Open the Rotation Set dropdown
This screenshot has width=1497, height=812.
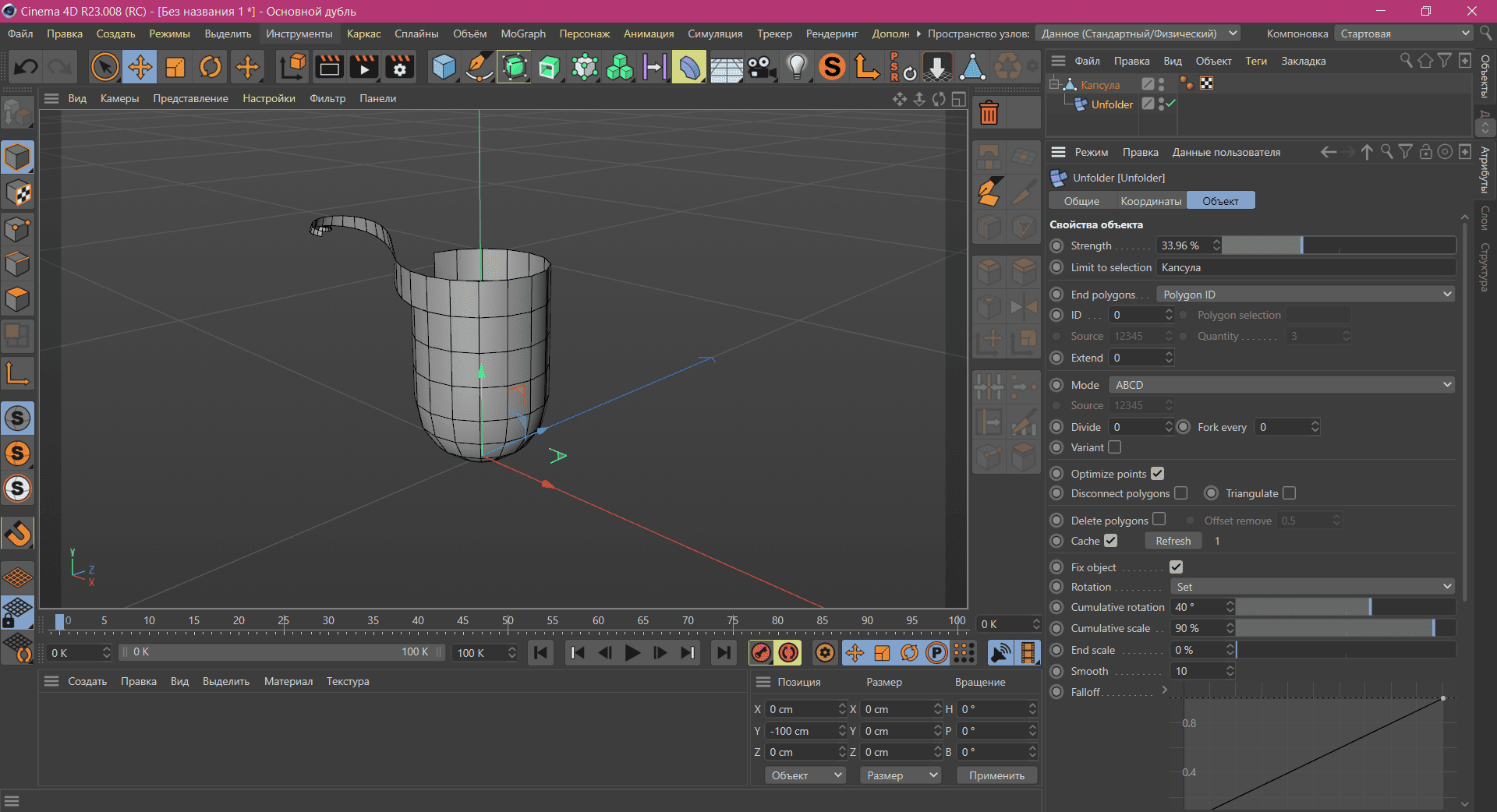1313,587
